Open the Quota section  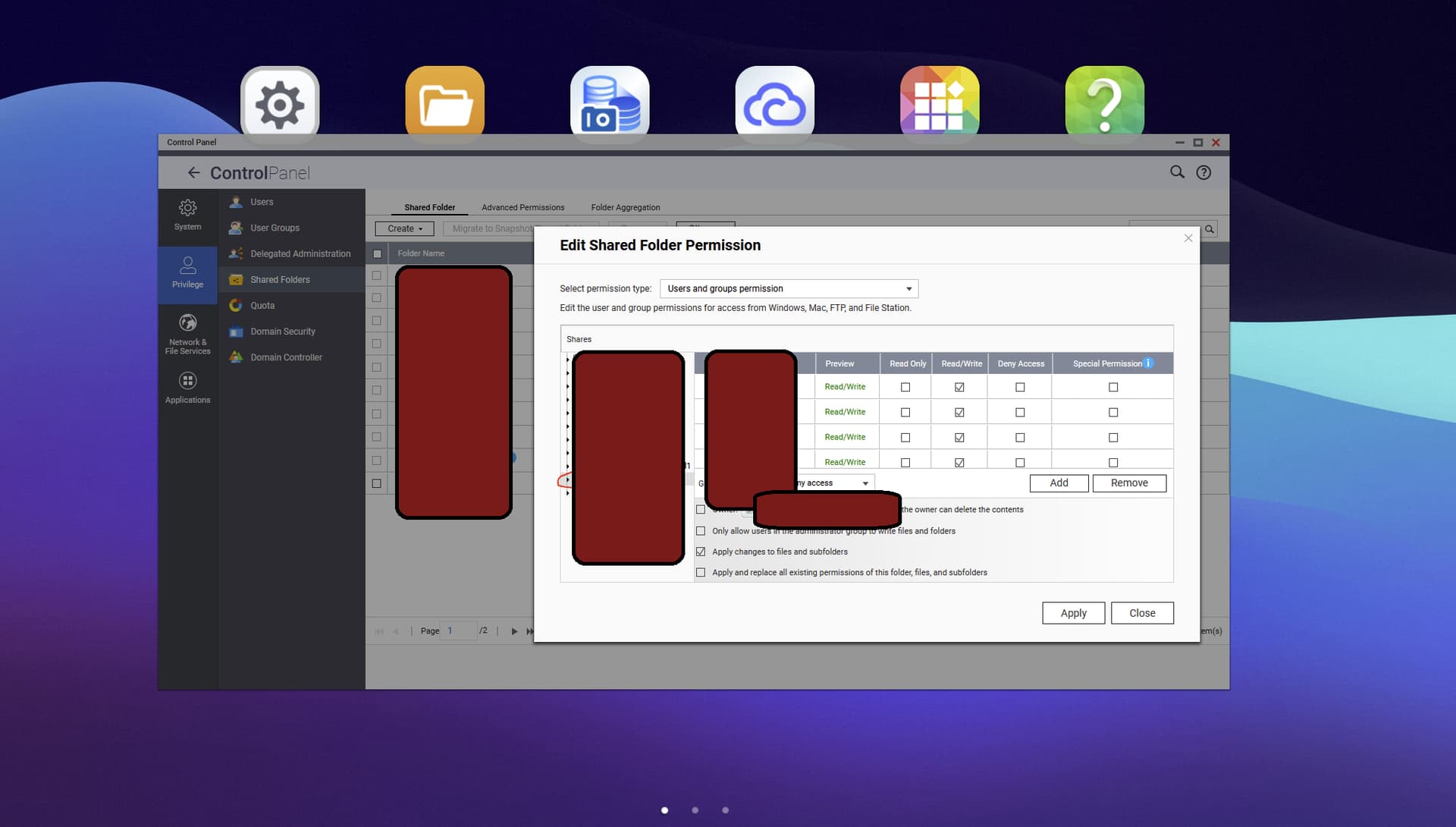(x=291, y=305)
